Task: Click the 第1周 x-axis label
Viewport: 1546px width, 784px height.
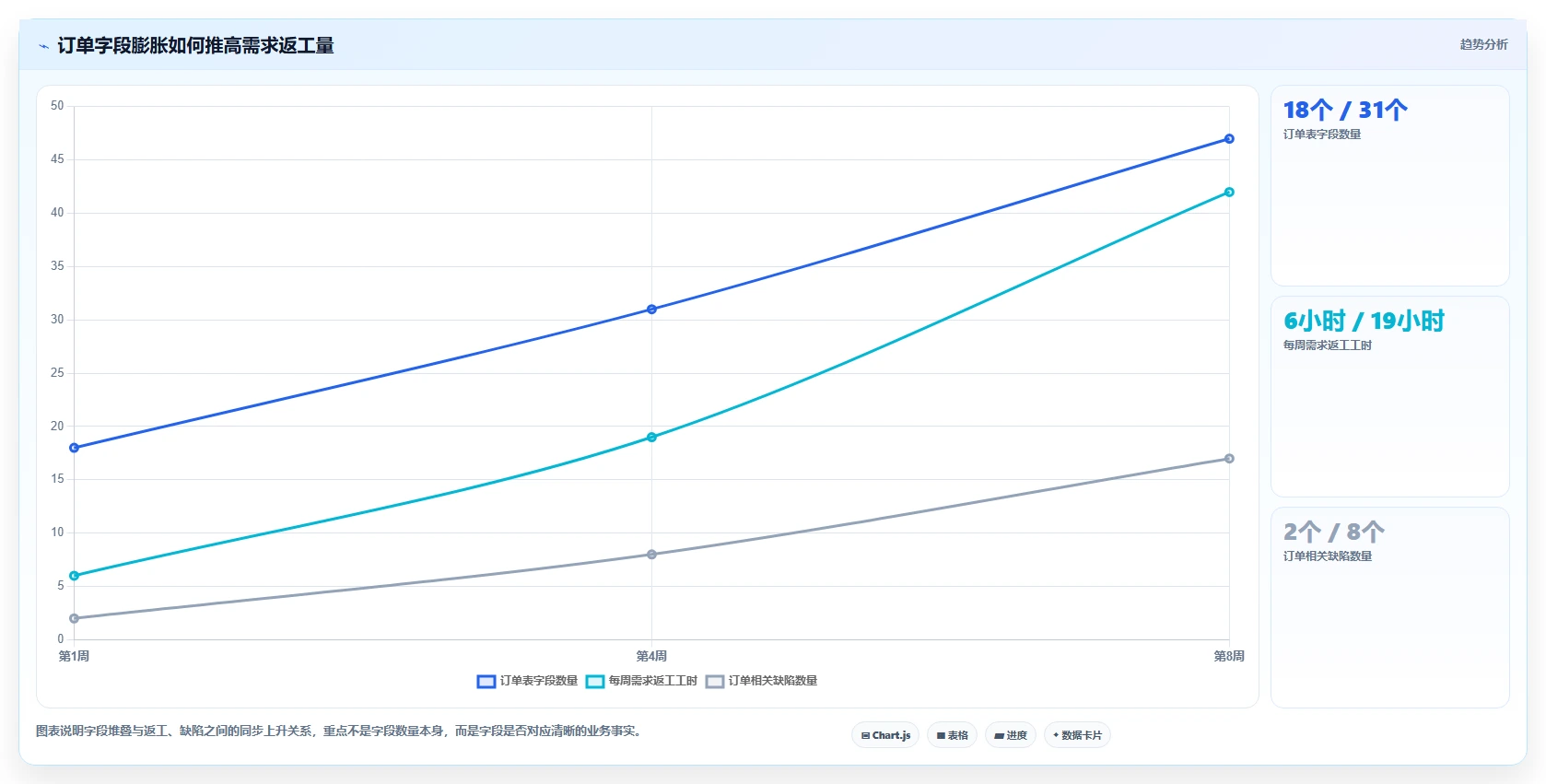Action: 74,656
